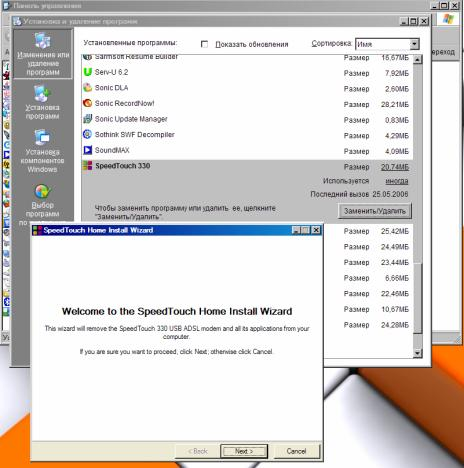Image resolution: width=464 pixels, height=468 pixels.
Task: Click the Change/Remove button for SpeedTouch 330
Action: coord(375,211)
